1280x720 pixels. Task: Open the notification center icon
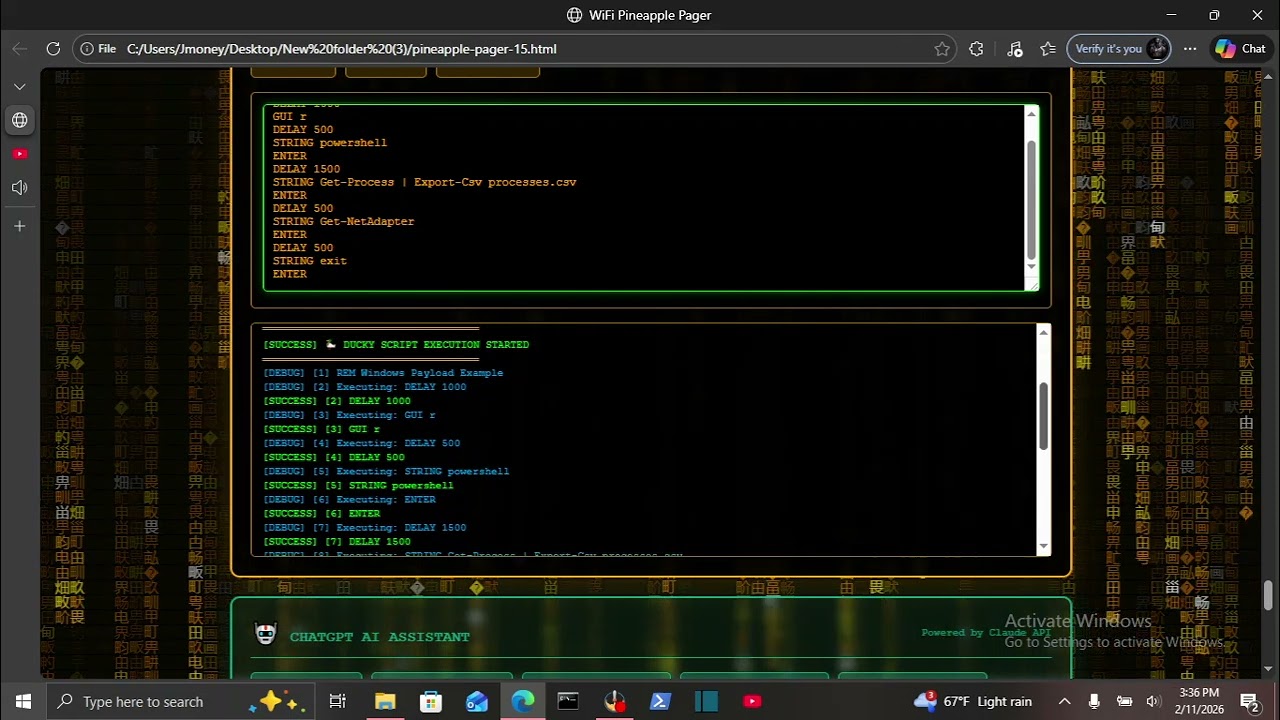pyautogui.click(x=1249, y=701)
